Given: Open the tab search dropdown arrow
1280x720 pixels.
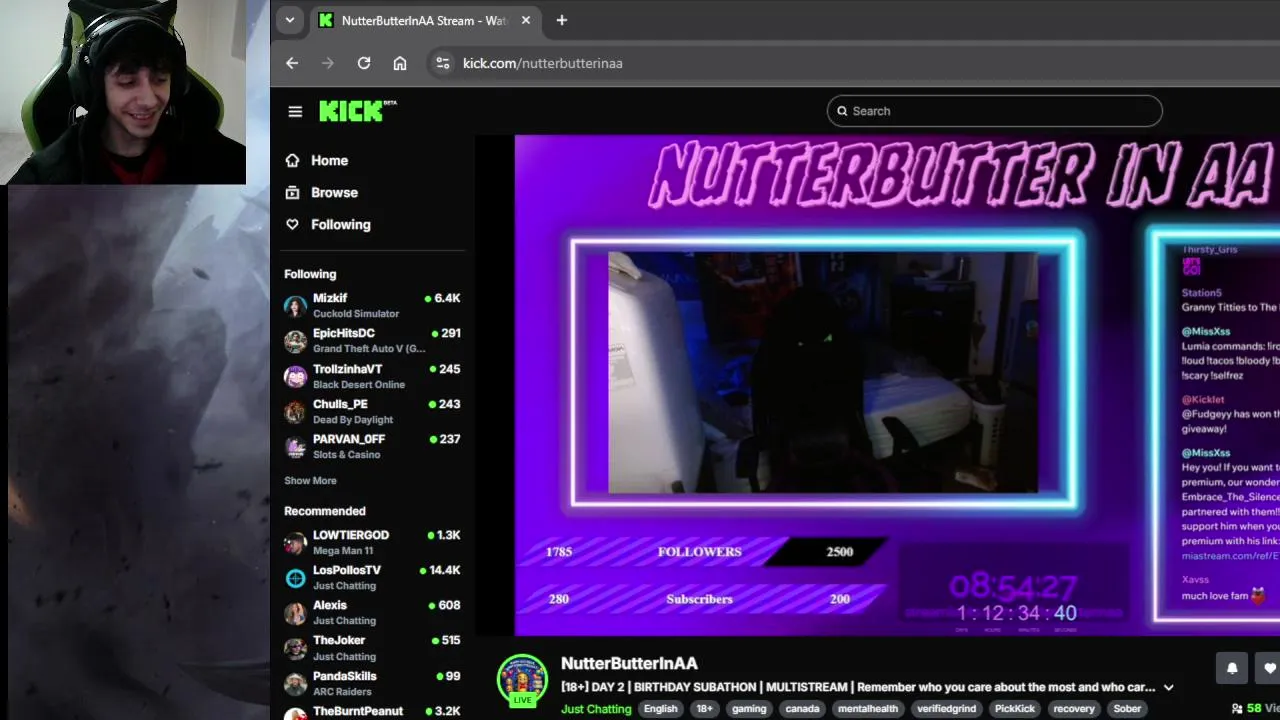Looking at the screenshot, I should tap(290, 20).
